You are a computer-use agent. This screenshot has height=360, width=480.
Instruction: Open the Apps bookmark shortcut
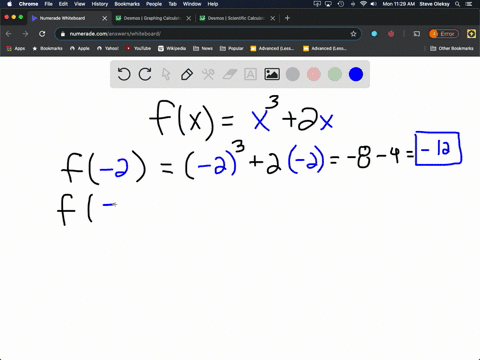[16, 48]
